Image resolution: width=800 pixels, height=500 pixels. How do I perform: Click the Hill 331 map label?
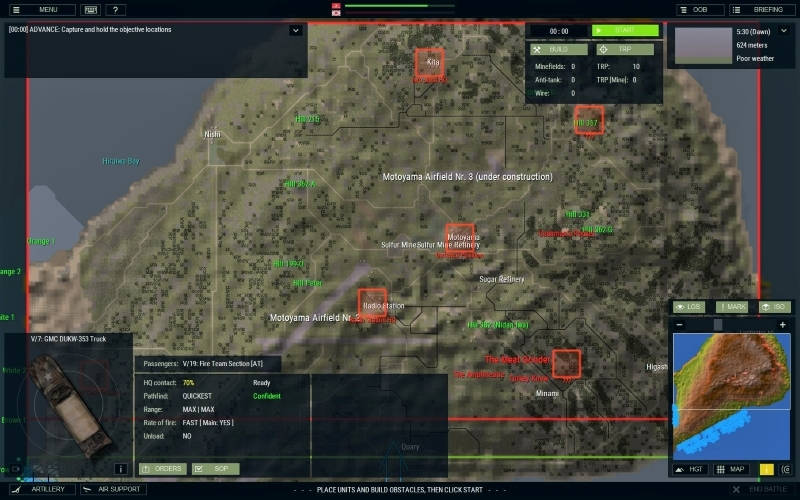click(578, 214)
